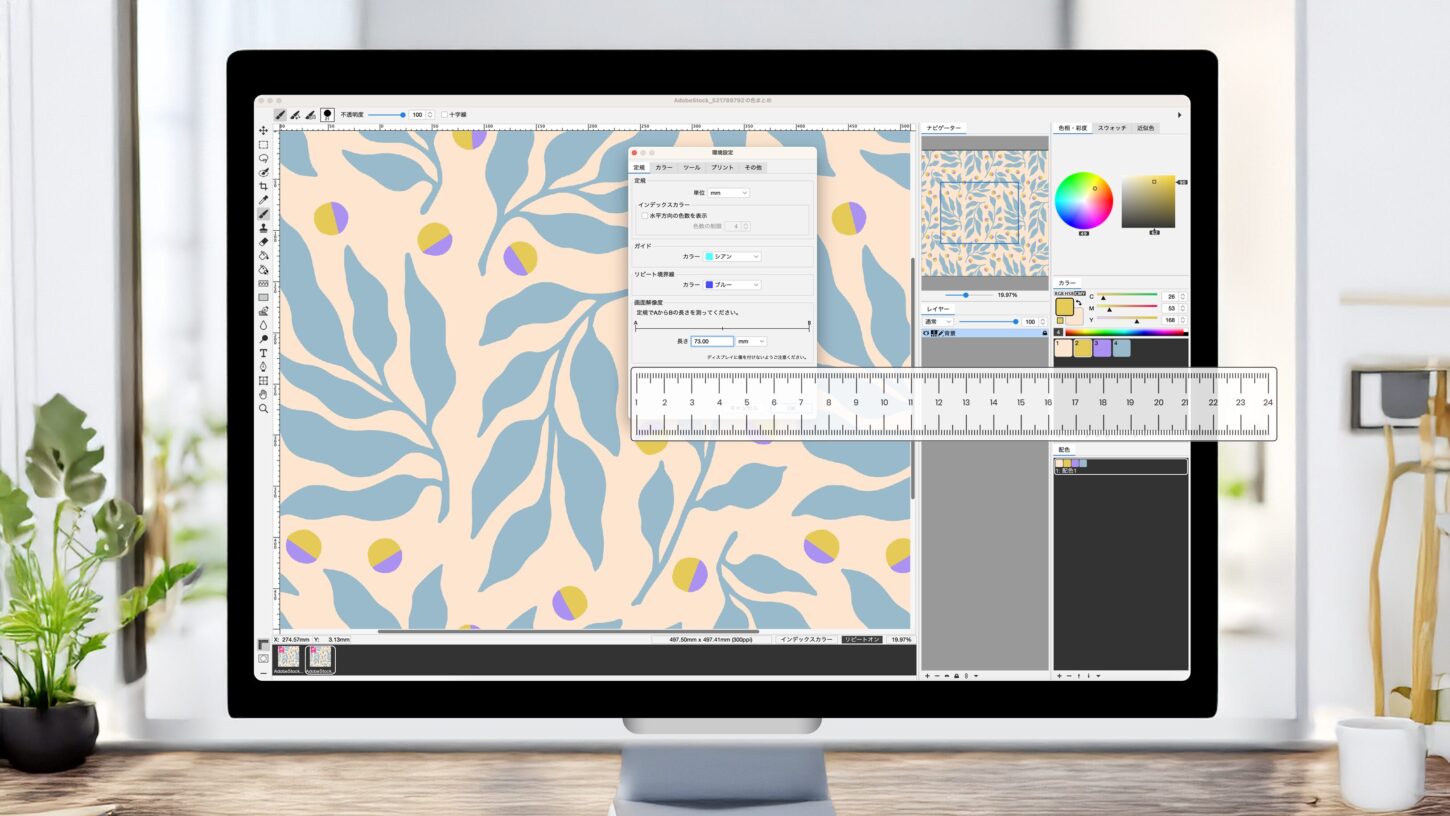This screenshot has width=1450, height=816.
Task: Select the Lasso selection tool
Action: 263,158
